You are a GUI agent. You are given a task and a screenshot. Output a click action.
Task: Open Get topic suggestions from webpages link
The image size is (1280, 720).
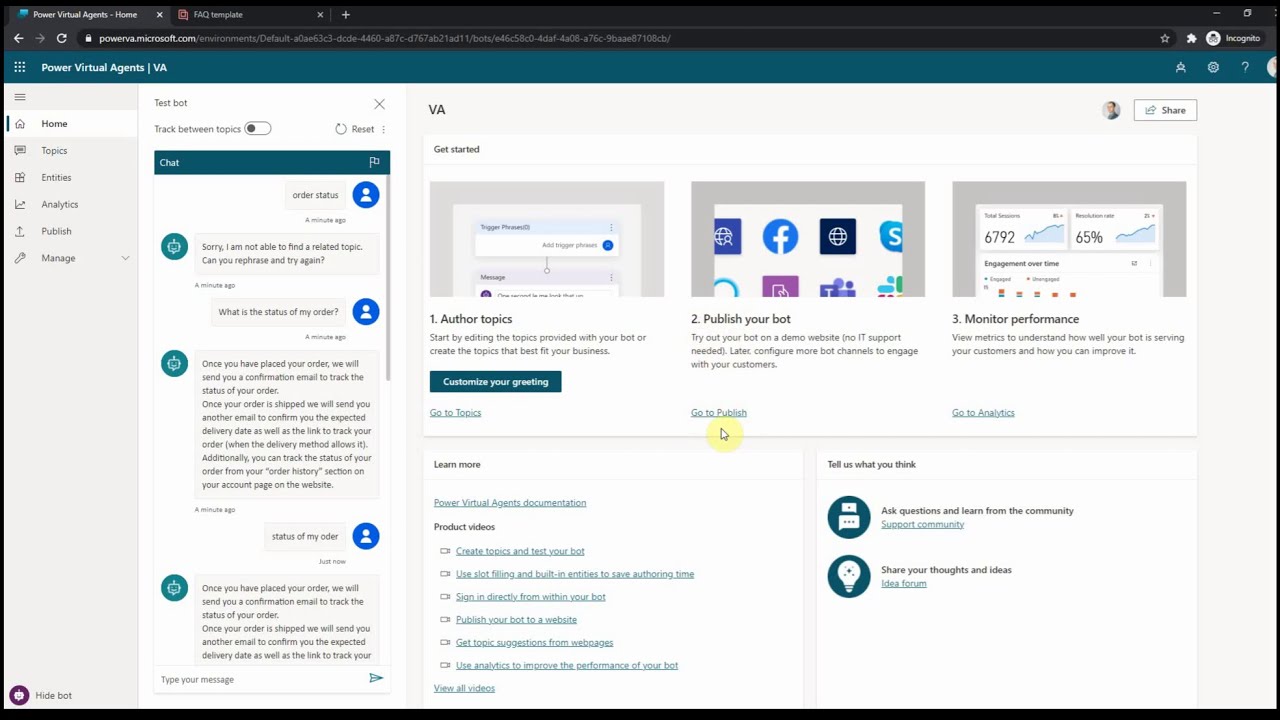(534, 643)
